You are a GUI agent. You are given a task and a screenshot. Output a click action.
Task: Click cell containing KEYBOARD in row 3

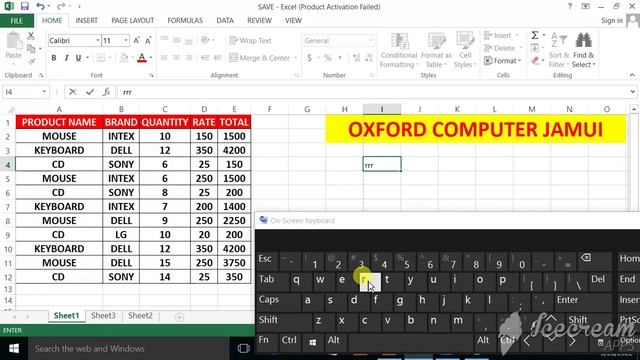pyautogui.click(x=59, y=150)
